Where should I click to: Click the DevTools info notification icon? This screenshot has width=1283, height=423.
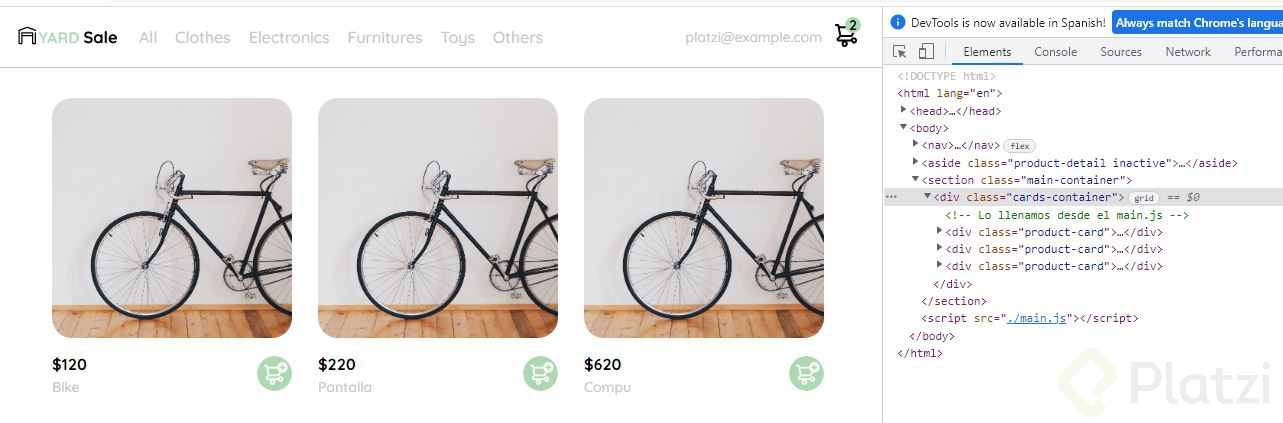pos(897,22)
